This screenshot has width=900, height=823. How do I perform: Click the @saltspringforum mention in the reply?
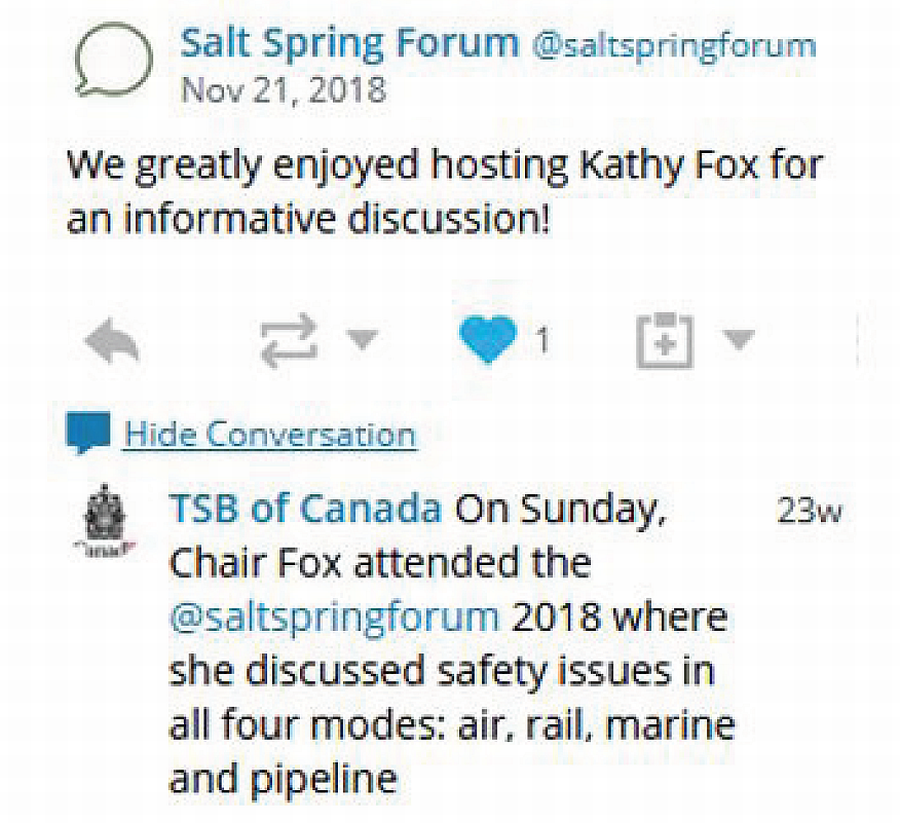(334, 616)
